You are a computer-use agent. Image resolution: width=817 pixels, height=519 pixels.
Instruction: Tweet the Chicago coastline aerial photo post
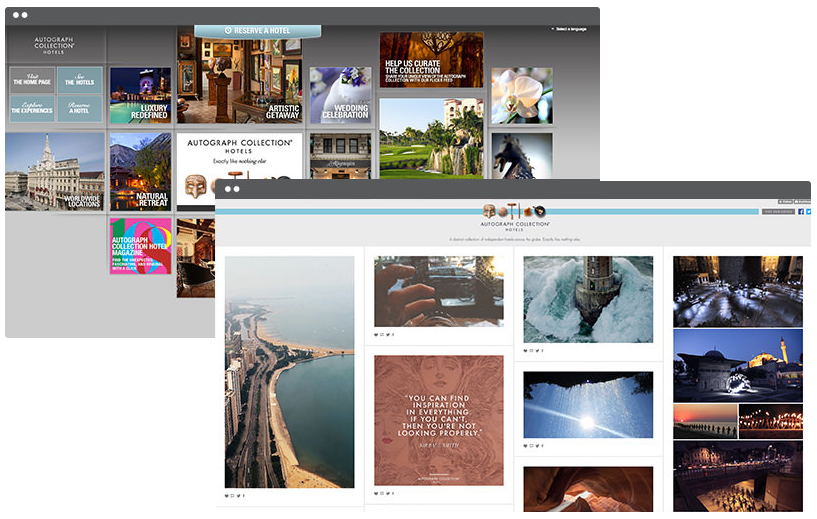pyautogui.click(x=239, y=496)
